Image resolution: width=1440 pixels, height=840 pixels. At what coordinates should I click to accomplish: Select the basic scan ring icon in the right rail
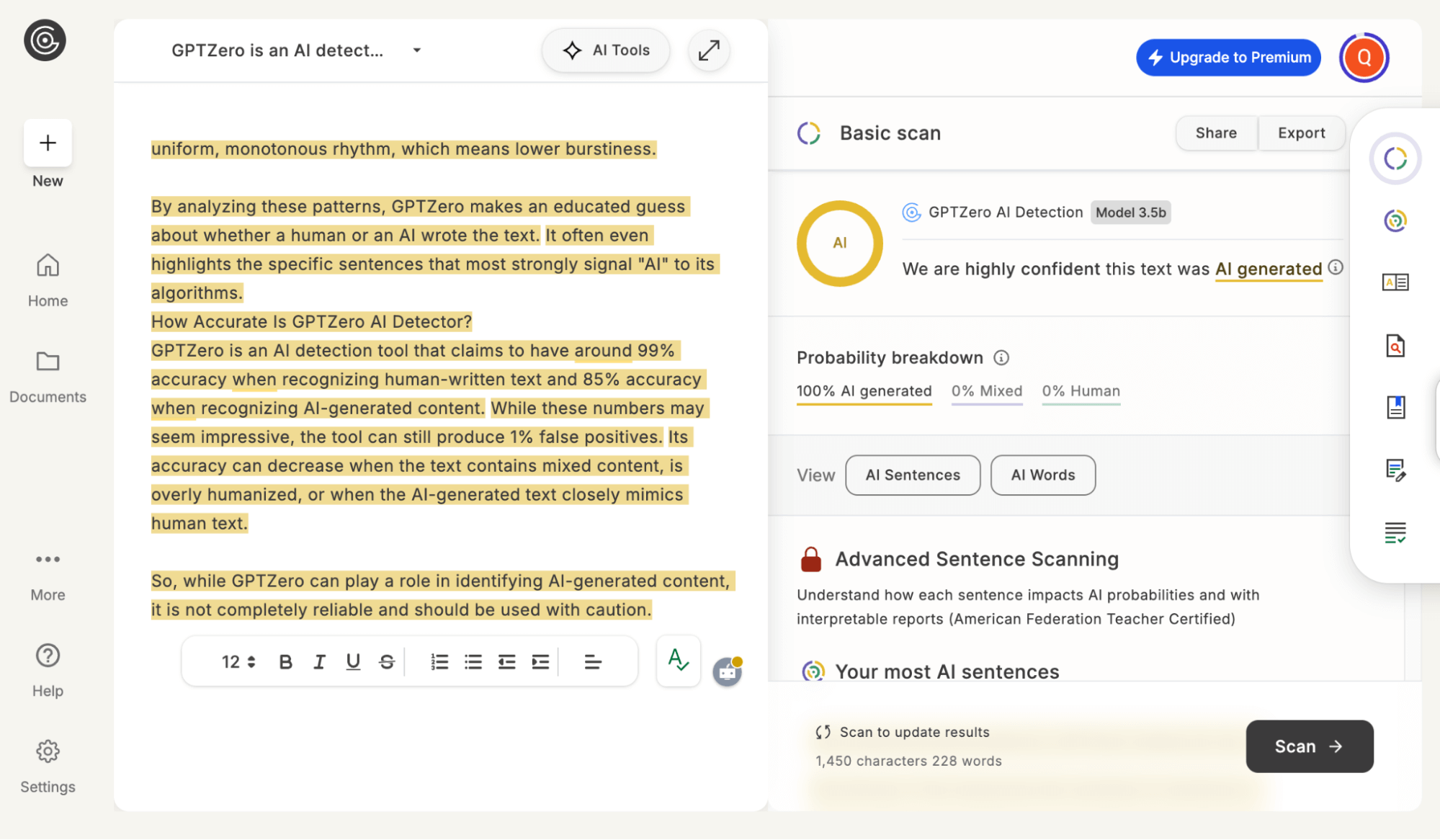point(1395,158)
